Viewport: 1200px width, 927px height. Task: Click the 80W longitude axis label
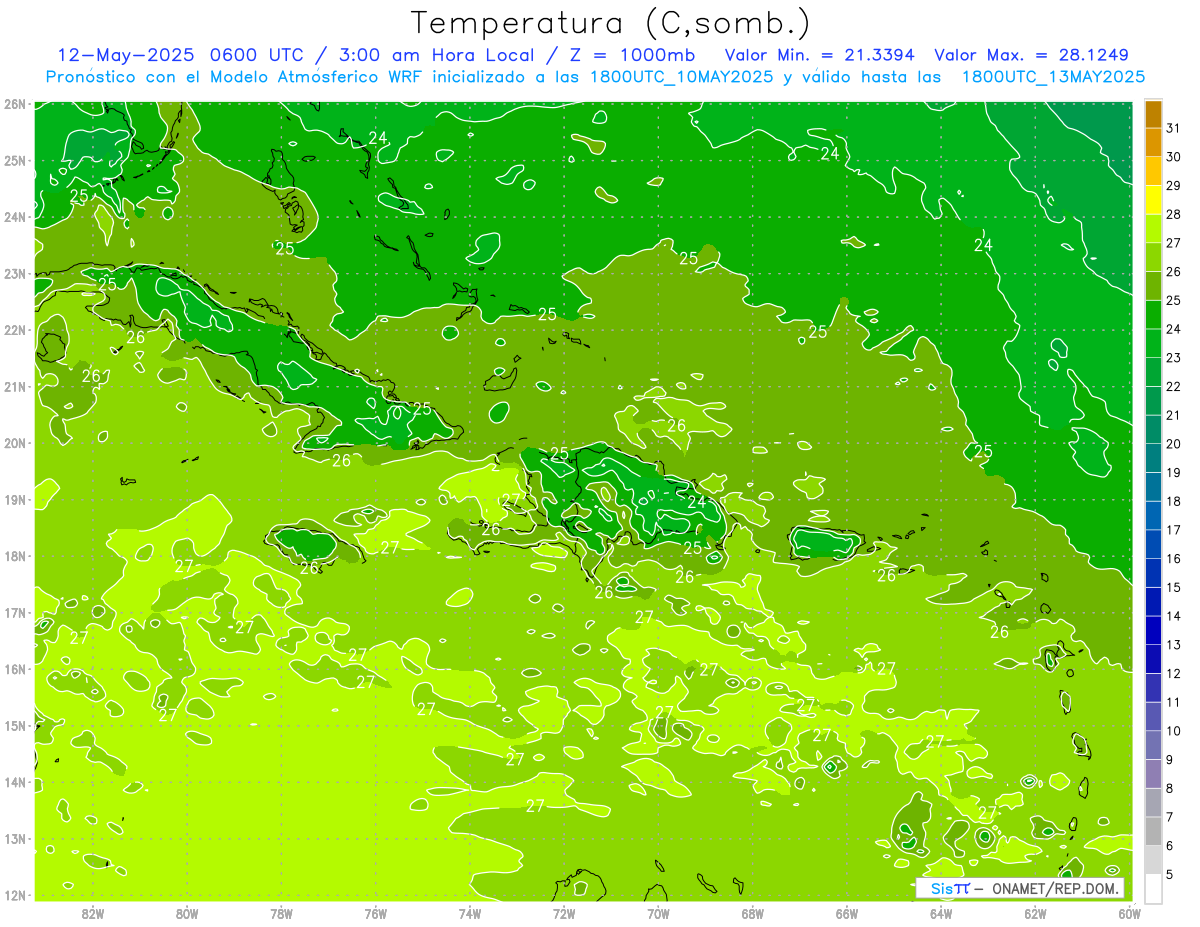[187, 912]
